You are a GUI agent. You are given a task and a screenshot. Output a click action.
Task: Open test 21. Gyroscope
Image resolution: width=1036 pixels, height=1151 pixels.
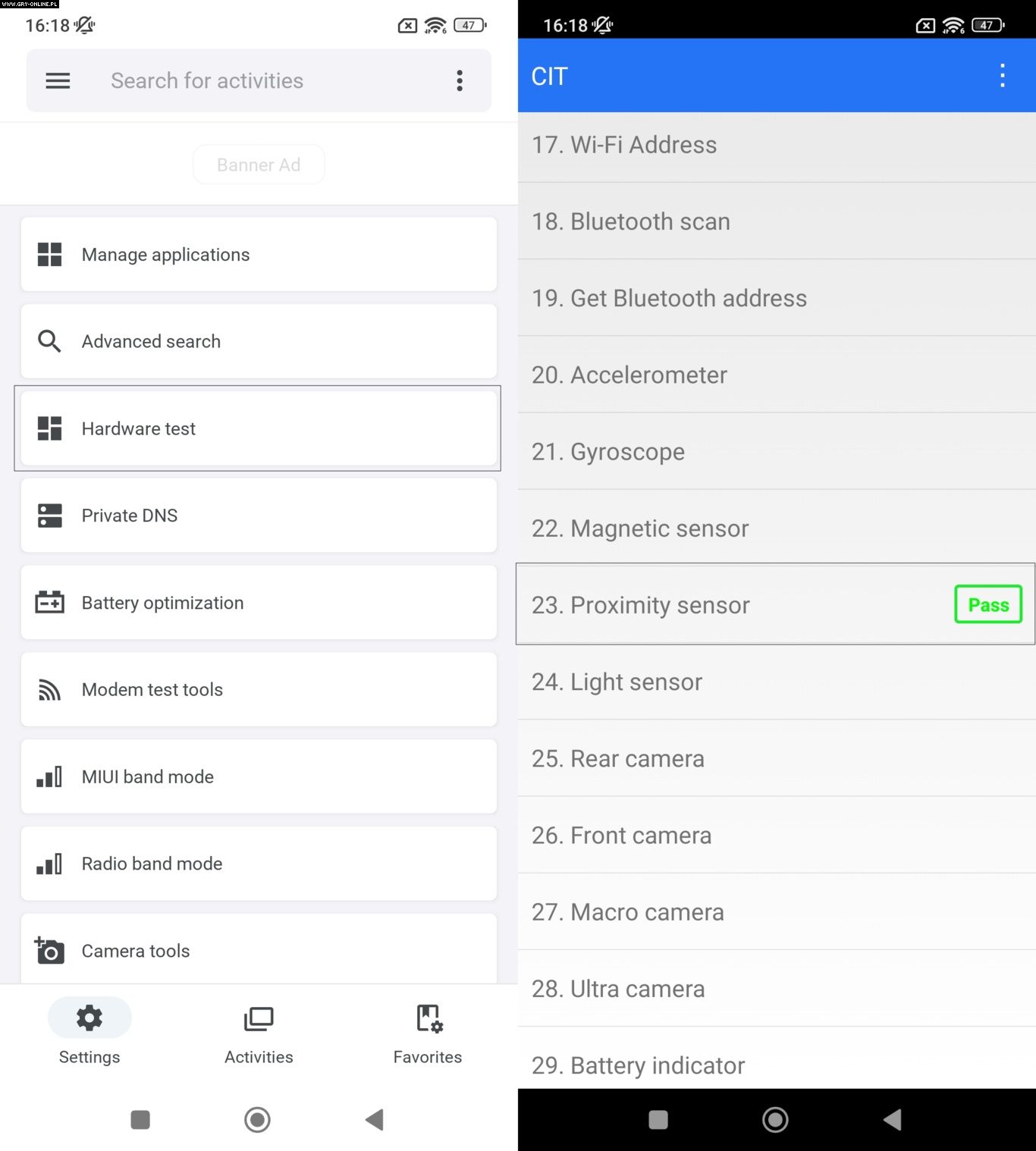pyautogui.click(x=777, y=452)
